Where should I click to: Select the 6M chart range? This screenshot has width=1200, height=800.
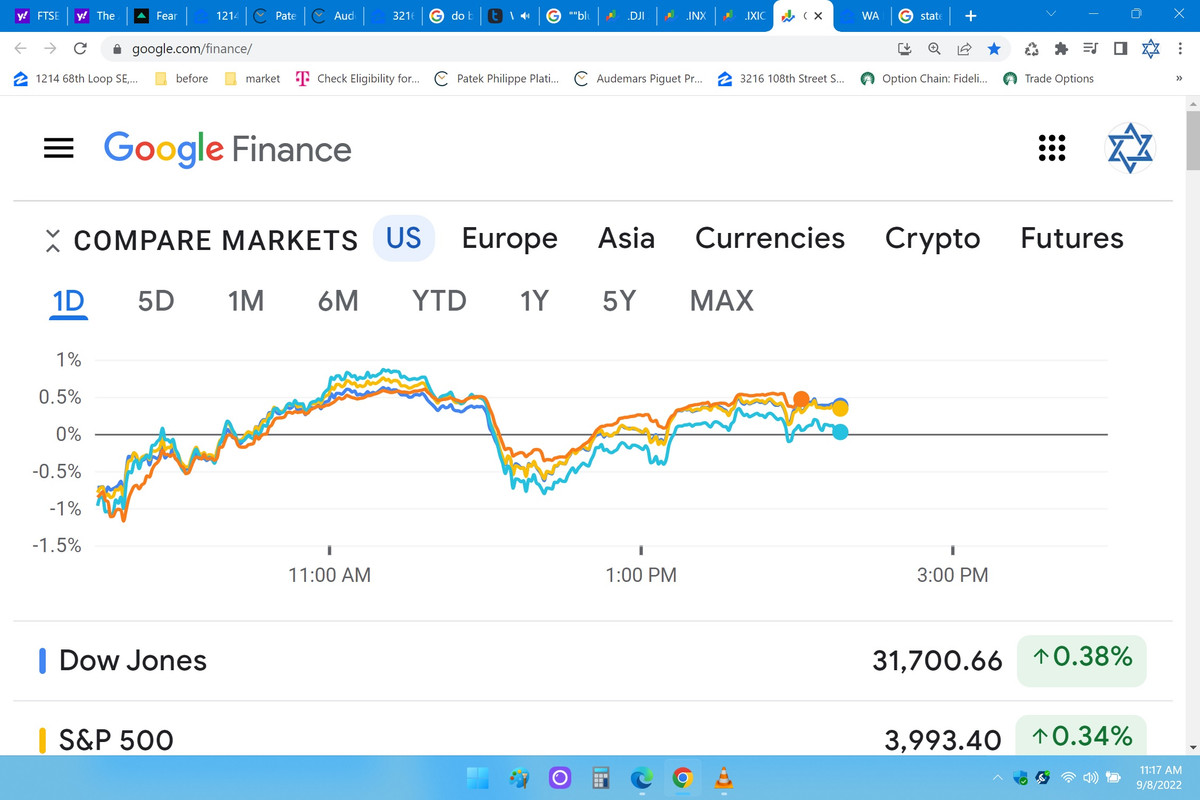338,300
